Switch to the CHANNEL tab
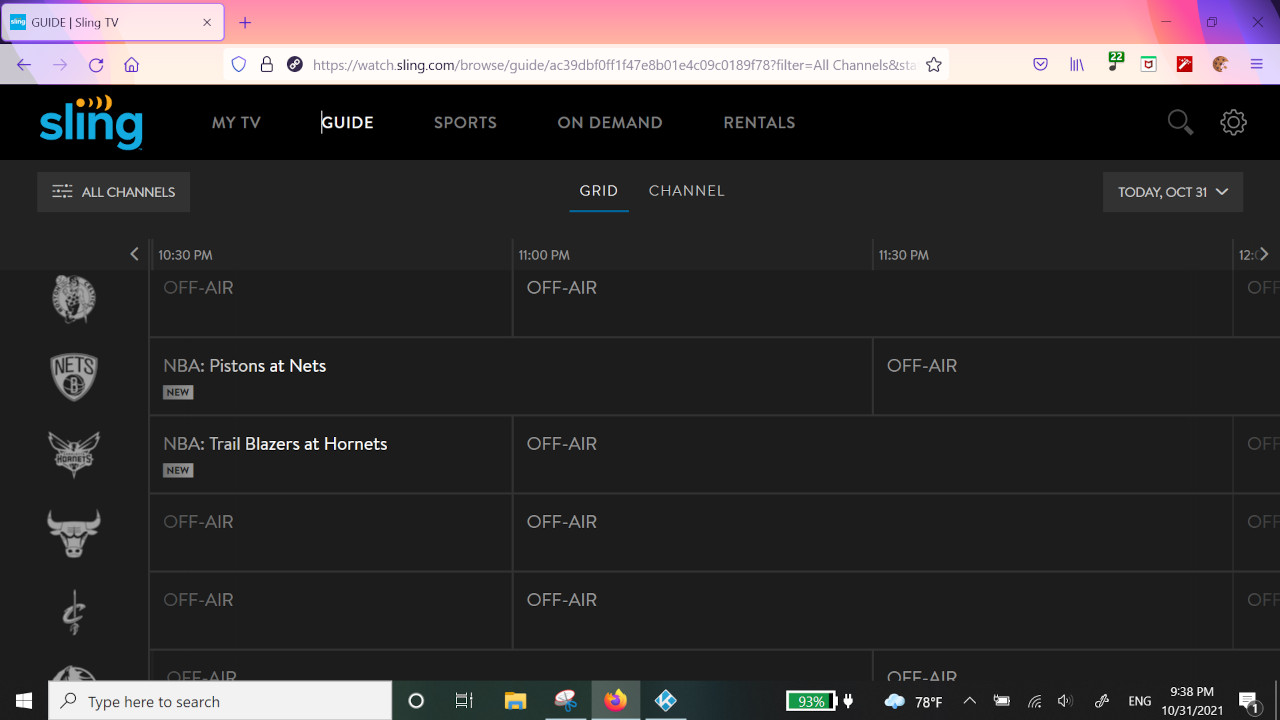 687,191
